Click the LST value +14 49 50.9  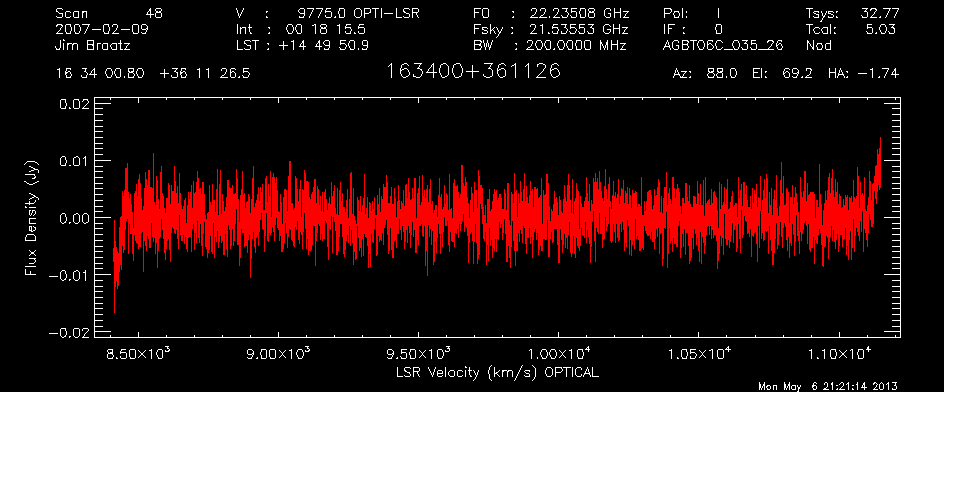[323, 45]
